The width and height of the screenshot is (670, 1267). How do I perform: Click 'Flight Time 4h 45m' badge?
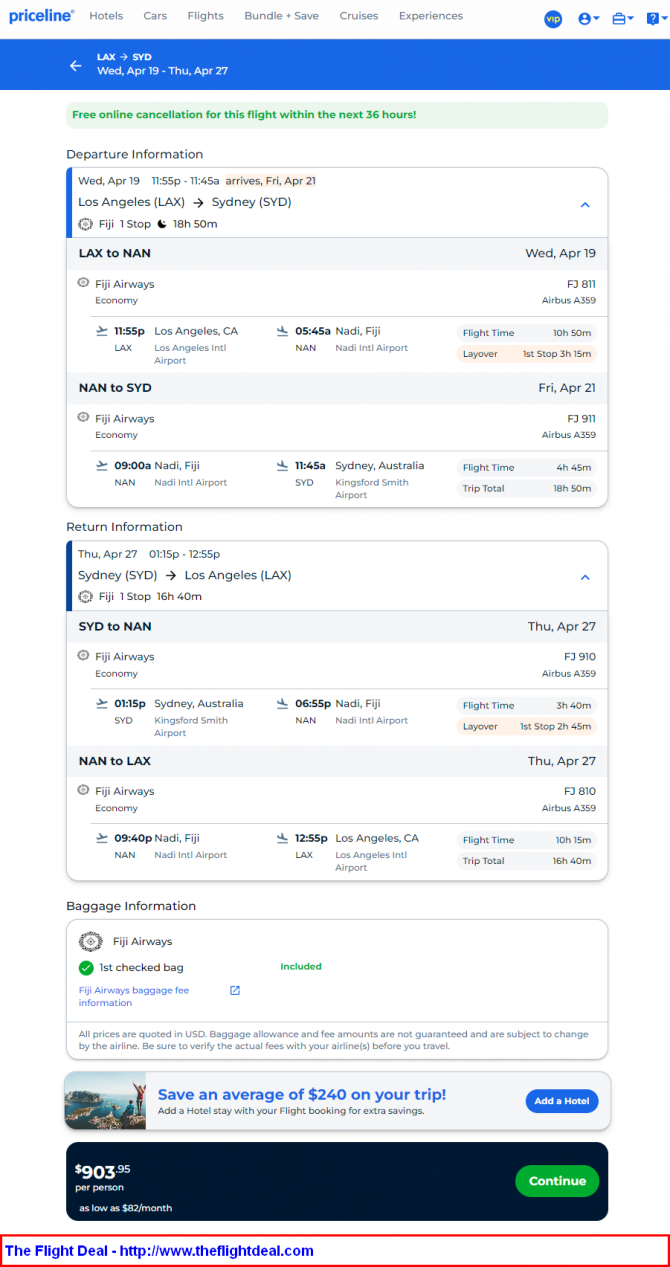pyautogui.click(x=527, y=467)
